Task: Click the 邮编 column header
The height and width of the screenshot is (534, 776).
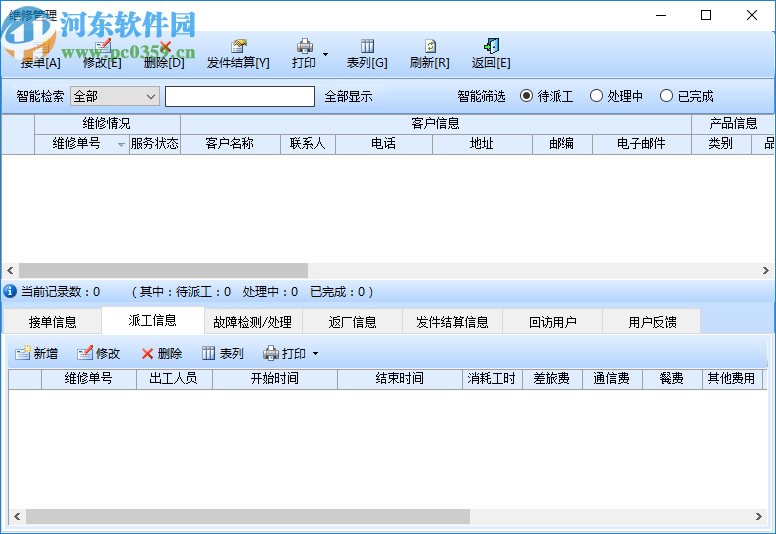Action: (562, 144)
